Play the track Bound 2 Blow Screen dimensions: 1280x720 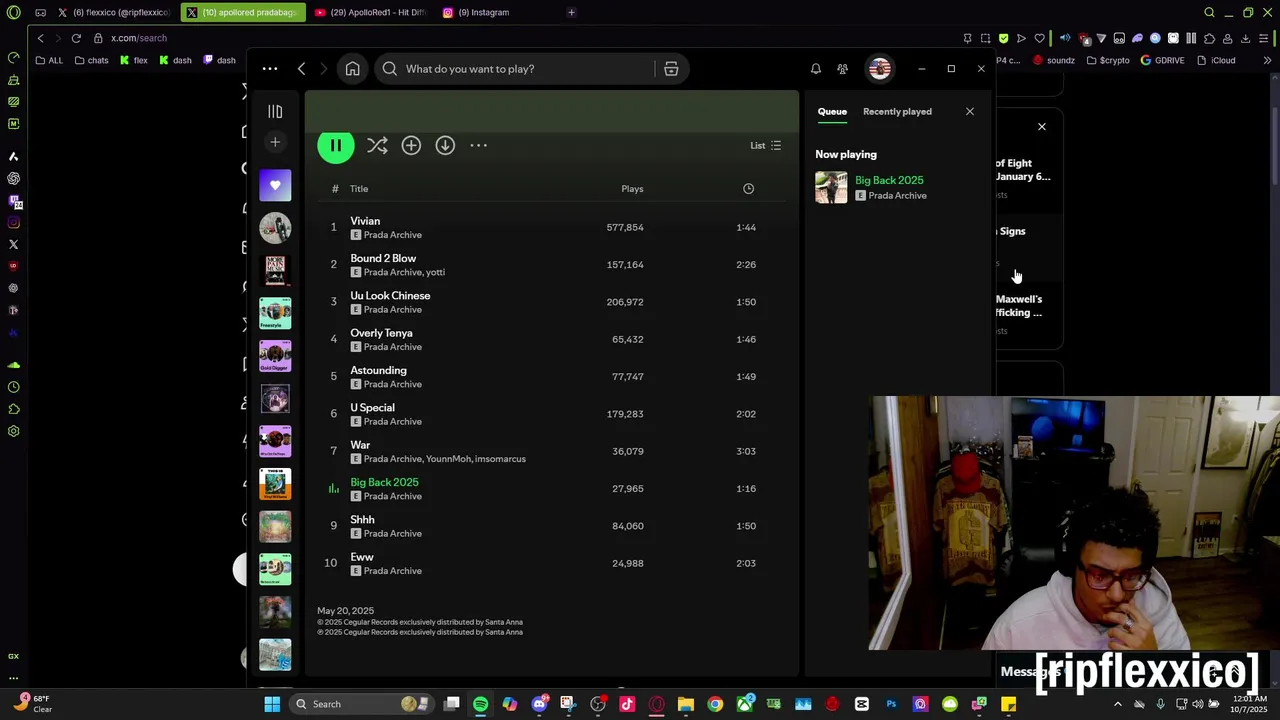click(383, 258)
